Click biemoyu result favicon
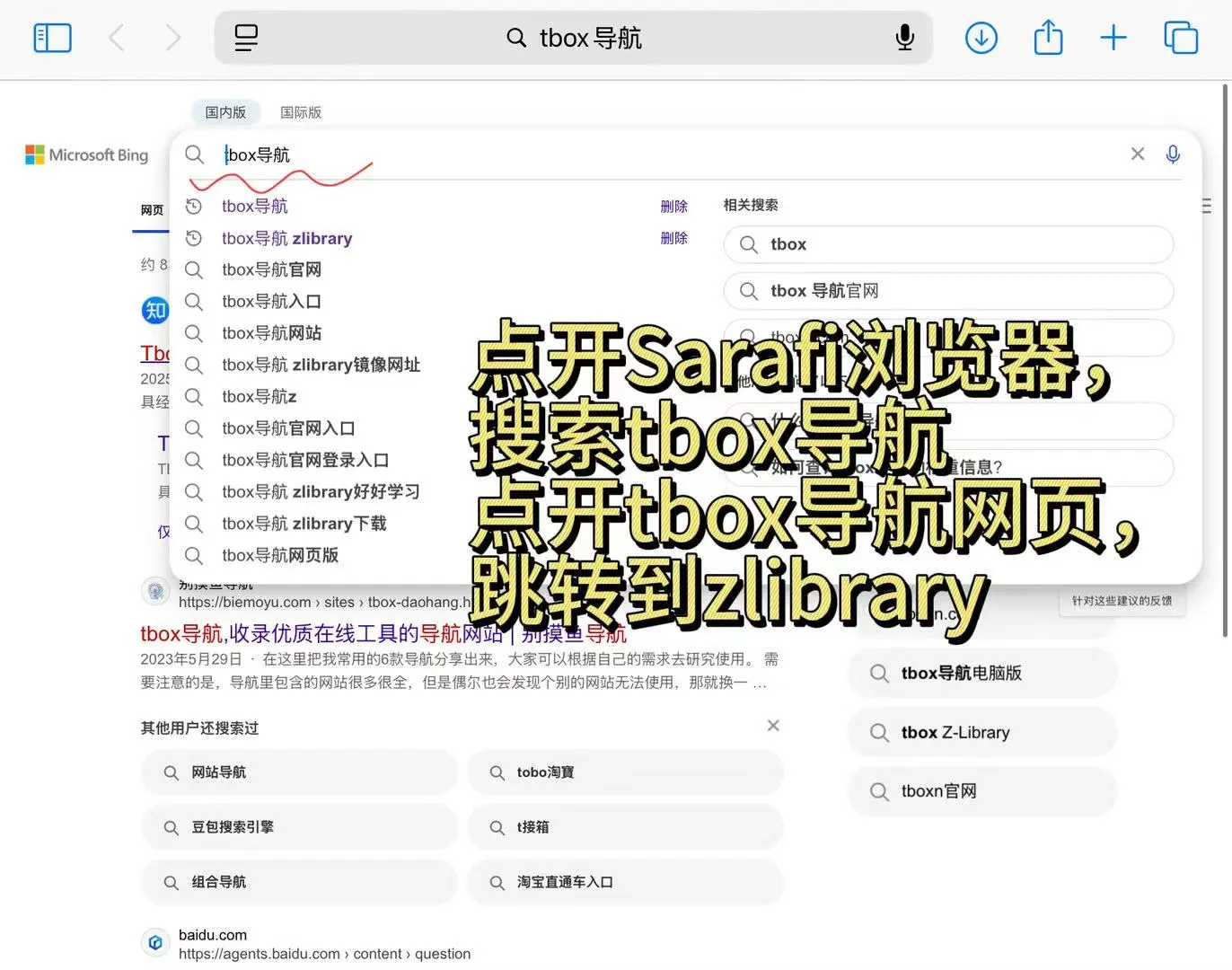Screen dimensions: 1232x970 (x=155, y=591)
